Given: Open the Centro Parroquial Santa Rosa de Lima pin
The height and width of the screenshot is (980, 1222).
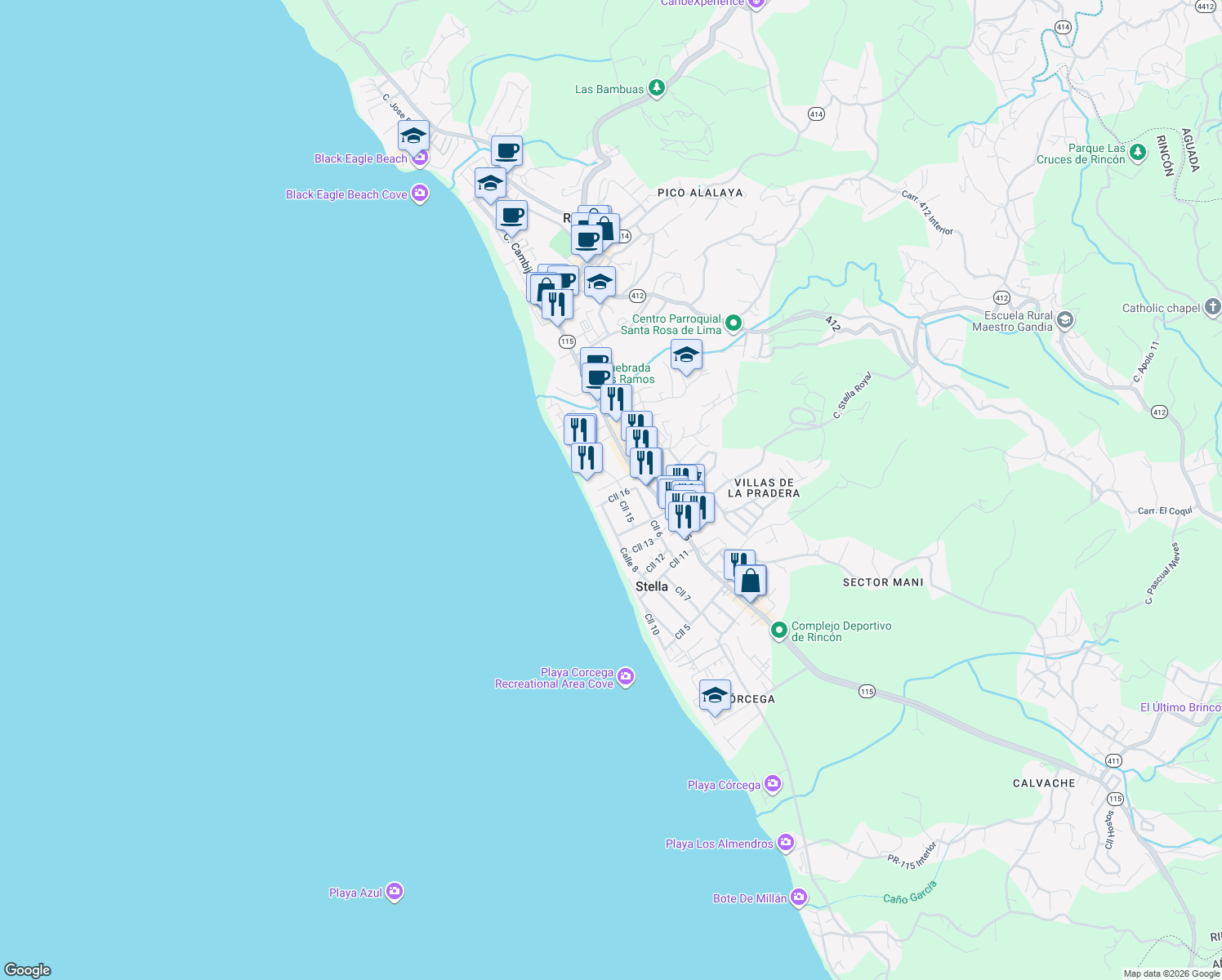Looking at the screenshot, I should [732, 323].
